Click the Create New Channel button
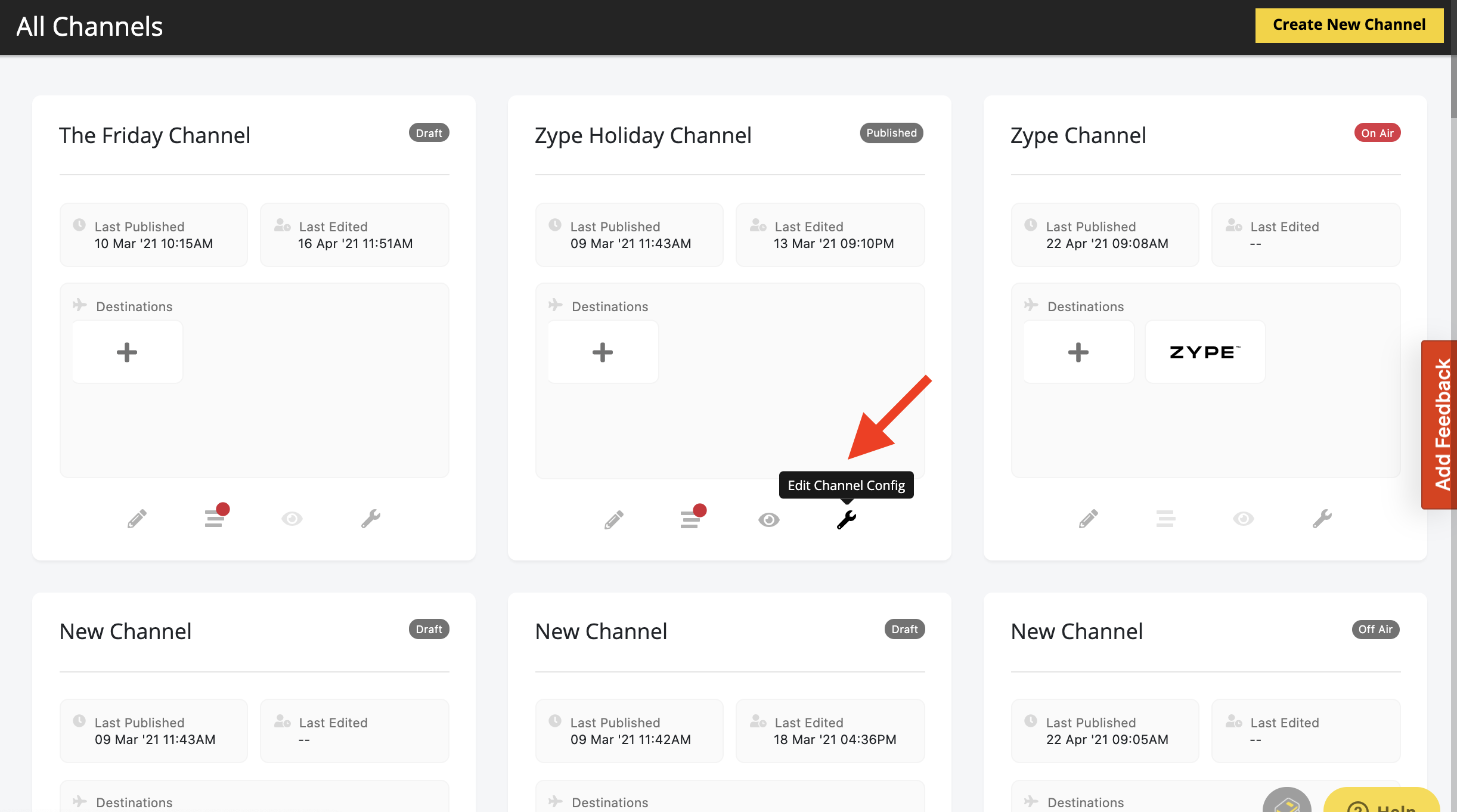This screenshot has width=1457, height=812. [1349, 25]
